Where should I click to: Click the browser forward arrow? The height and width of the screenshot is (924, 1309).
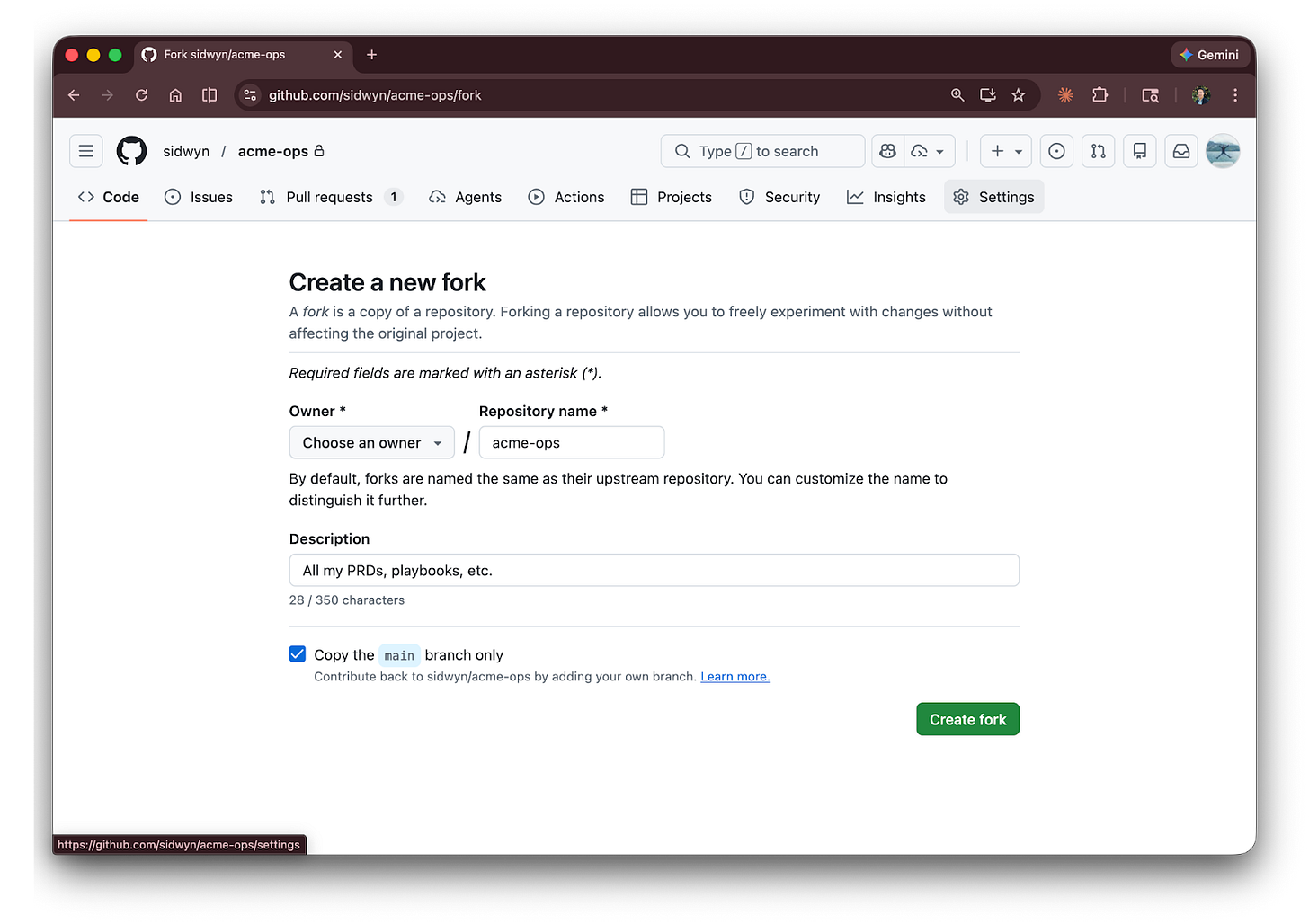click(x=107, y=95)
